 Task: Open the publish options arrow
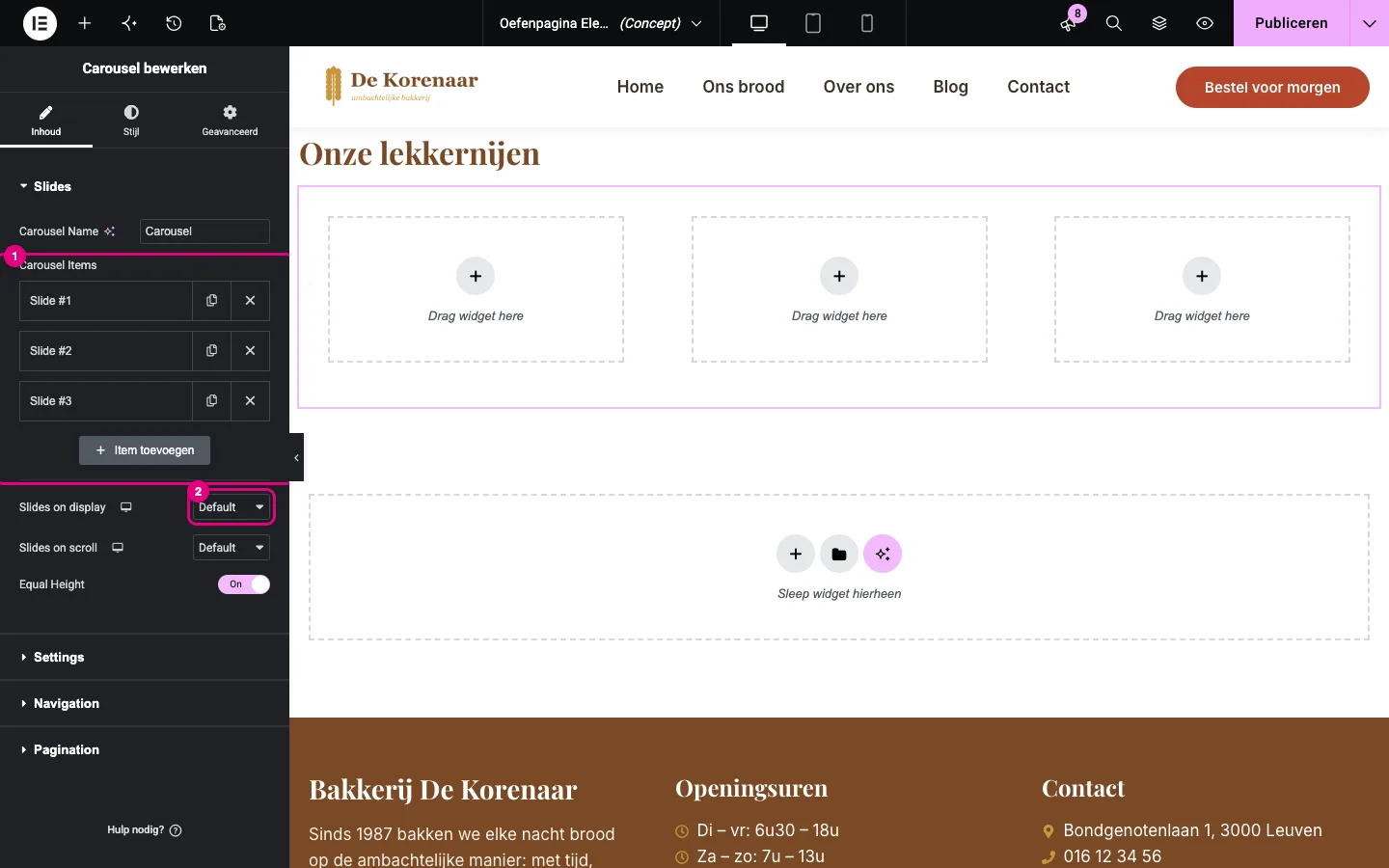point(1370,23)
